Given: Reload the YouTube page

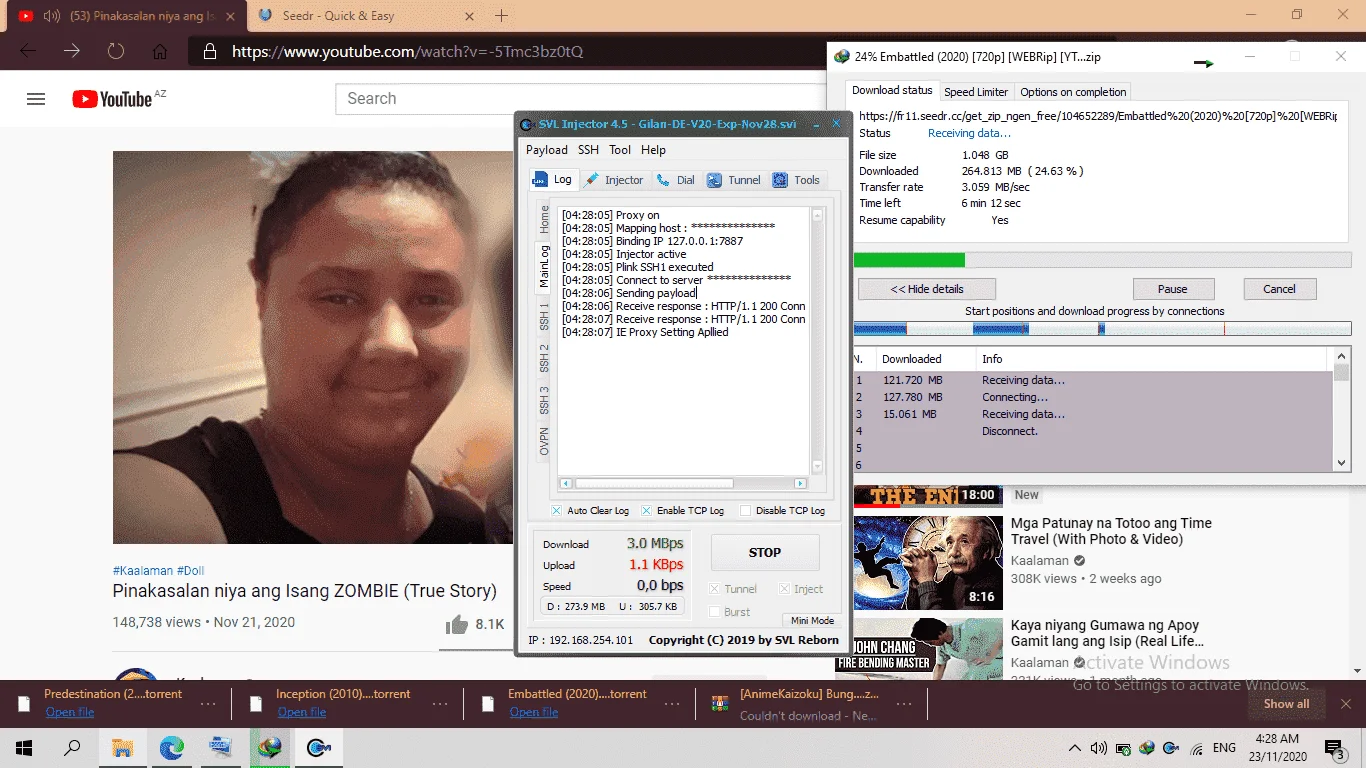Looking at the screenshot, I should [x=116, y=51].
